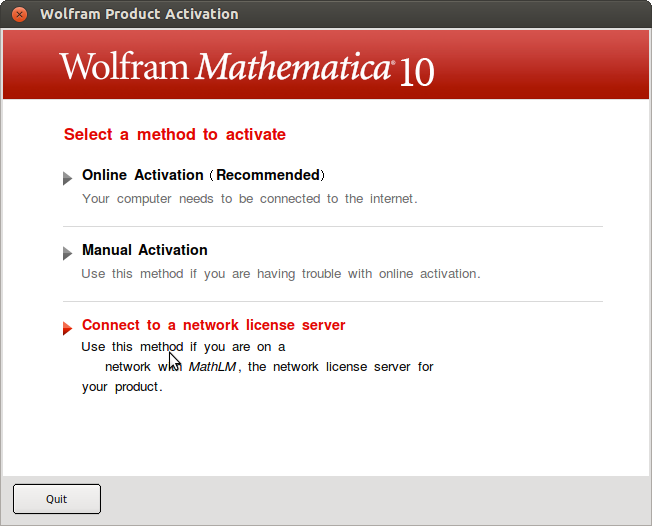The width and height of the screenshot is (652, 526).
Task: Select Connect to a network license server
Action: click(213, 325)
